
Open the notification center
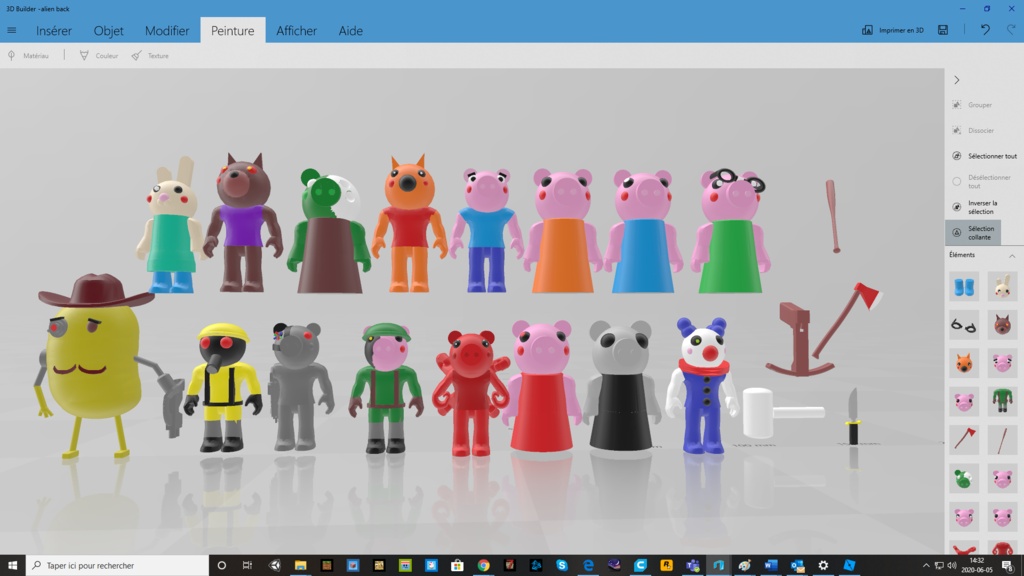1008,566
